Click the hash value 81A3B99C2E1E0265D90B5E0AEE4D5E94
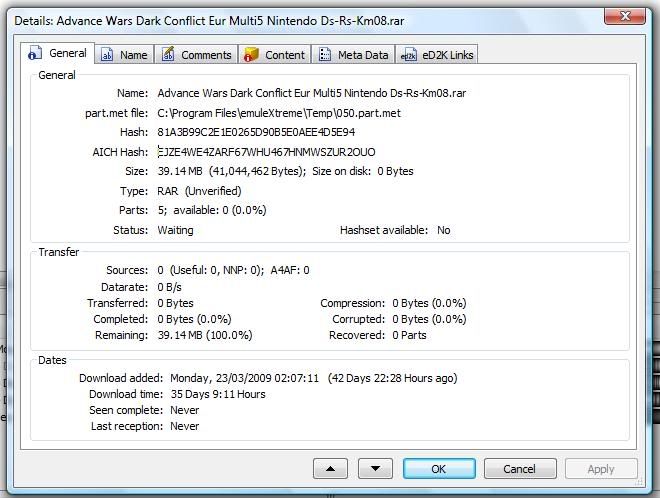Image resolution: width=660 pixels, height=498 pixels. pyautogui.click(x=256, y=132)
